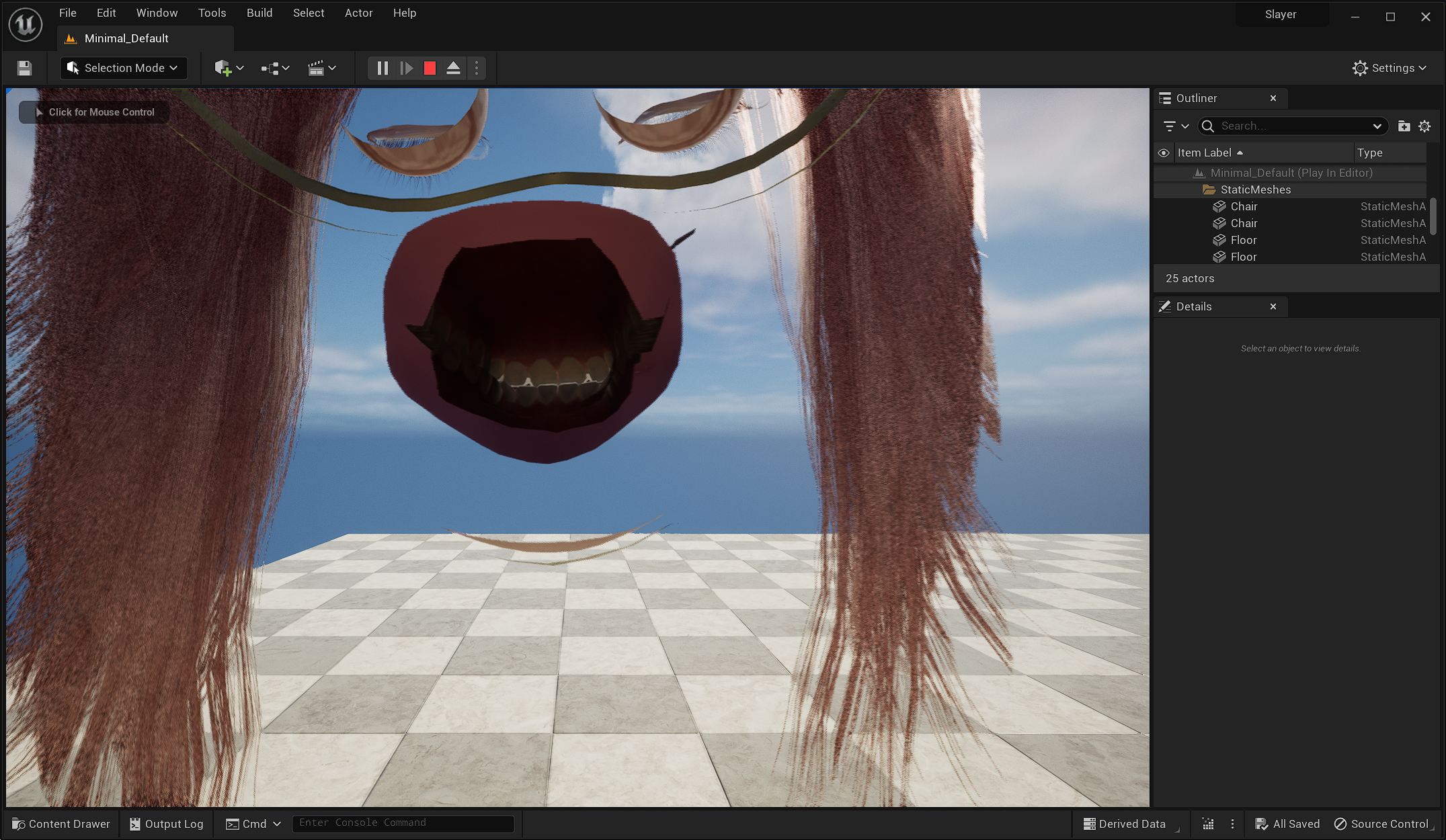Open the Build menu
The image size is (1446, 840).
[x=259, y=13]
